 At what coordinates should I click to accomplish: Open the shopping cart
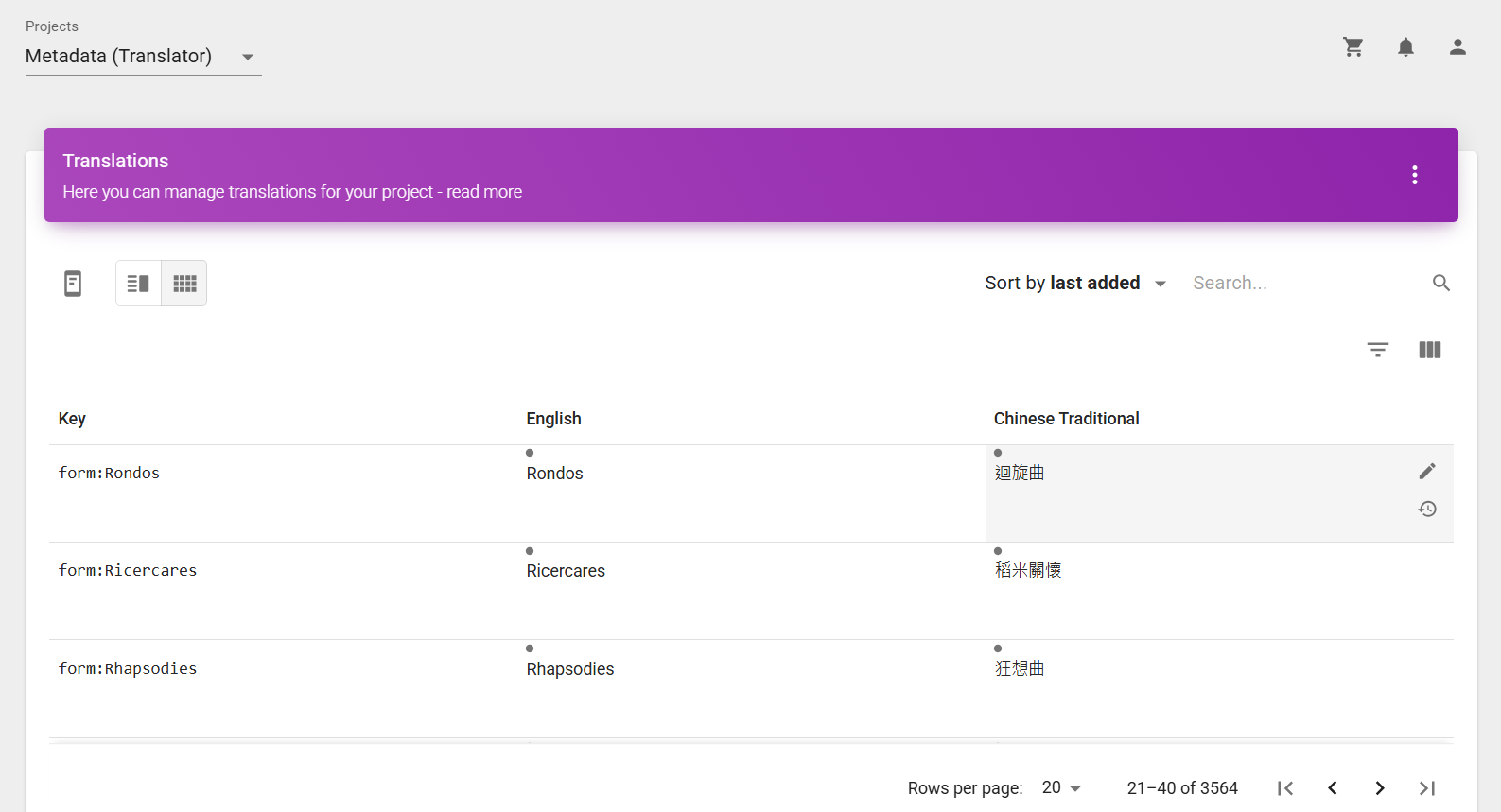pyautogui.click(x=1353, y=47)
